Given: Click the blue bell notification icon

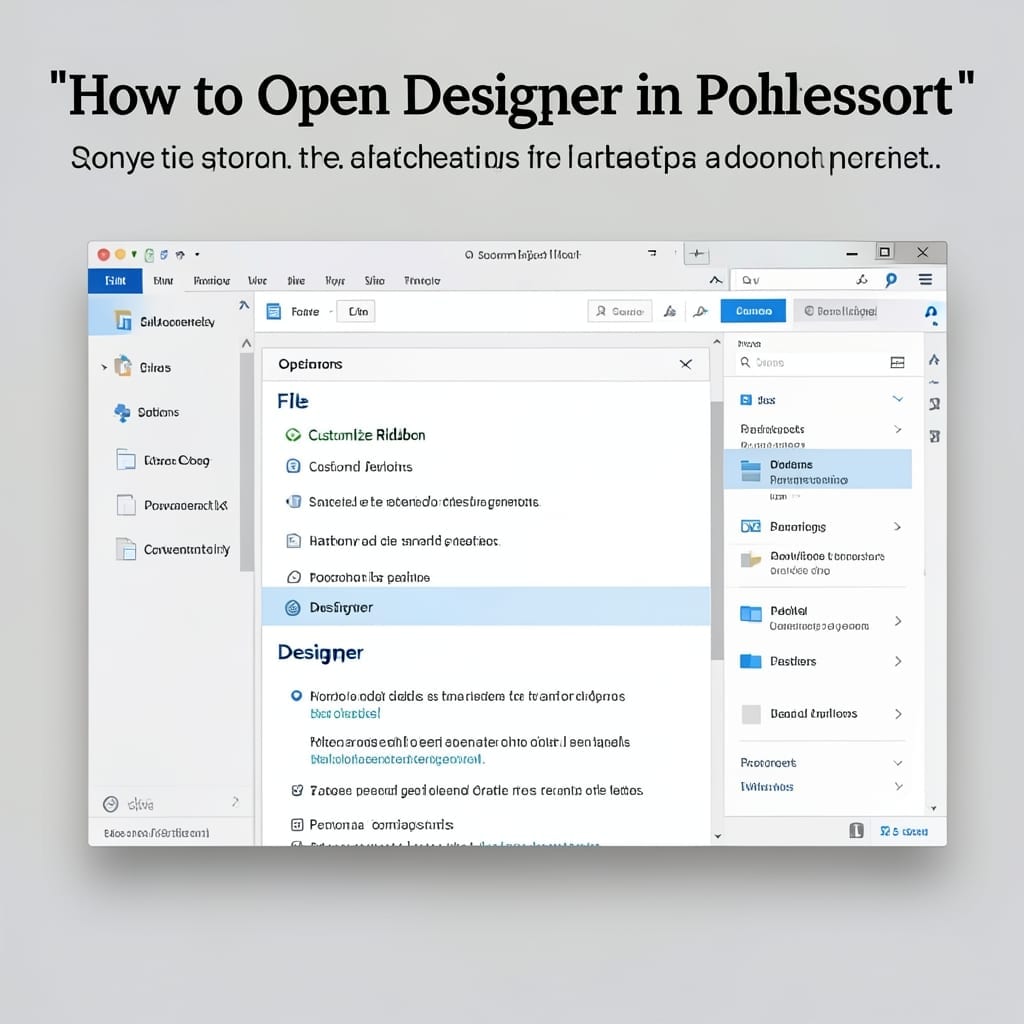Looking at the screenshot, I should click(x=931, y=313).
